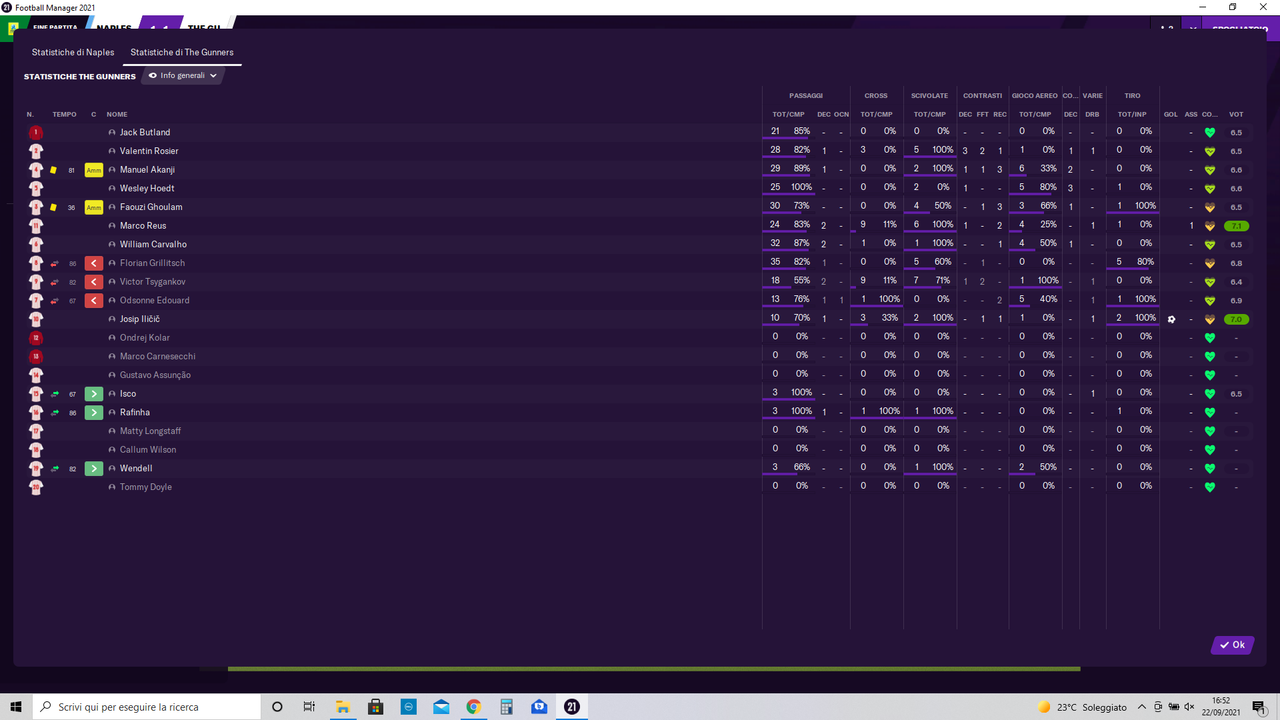
Task: Click Jack Butland's goalkeeper shirt number icon
Action: click(36, 132)
